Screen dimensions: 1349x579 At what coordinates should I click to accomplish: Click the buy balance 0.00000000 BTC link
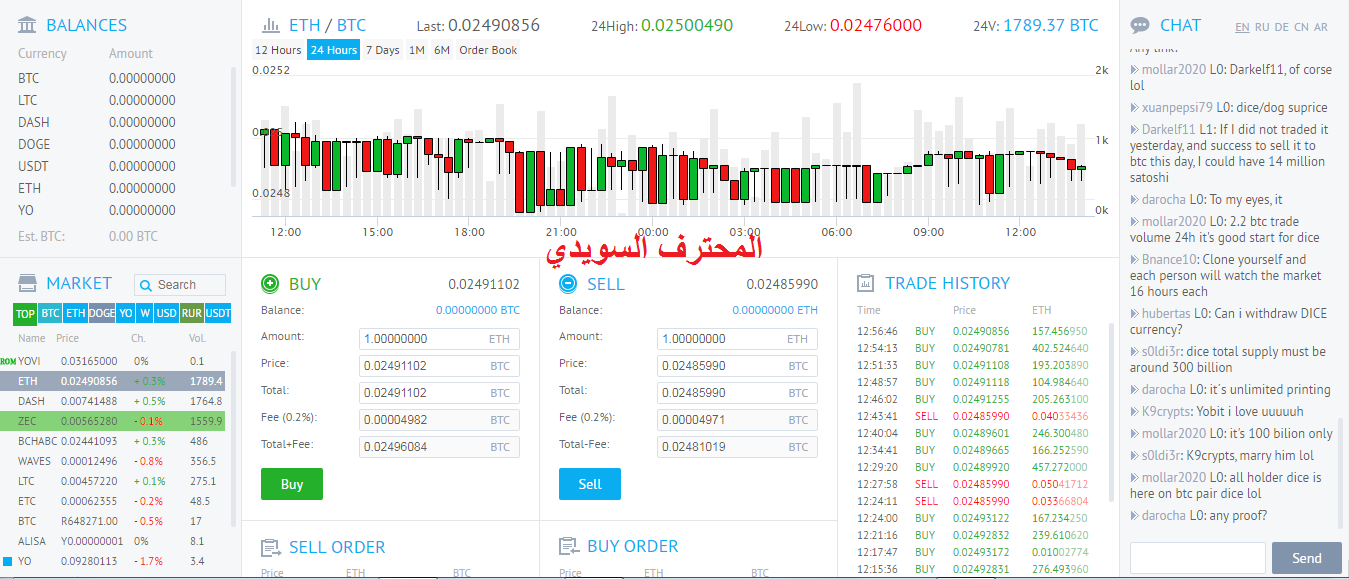click(x=478, y=310)
